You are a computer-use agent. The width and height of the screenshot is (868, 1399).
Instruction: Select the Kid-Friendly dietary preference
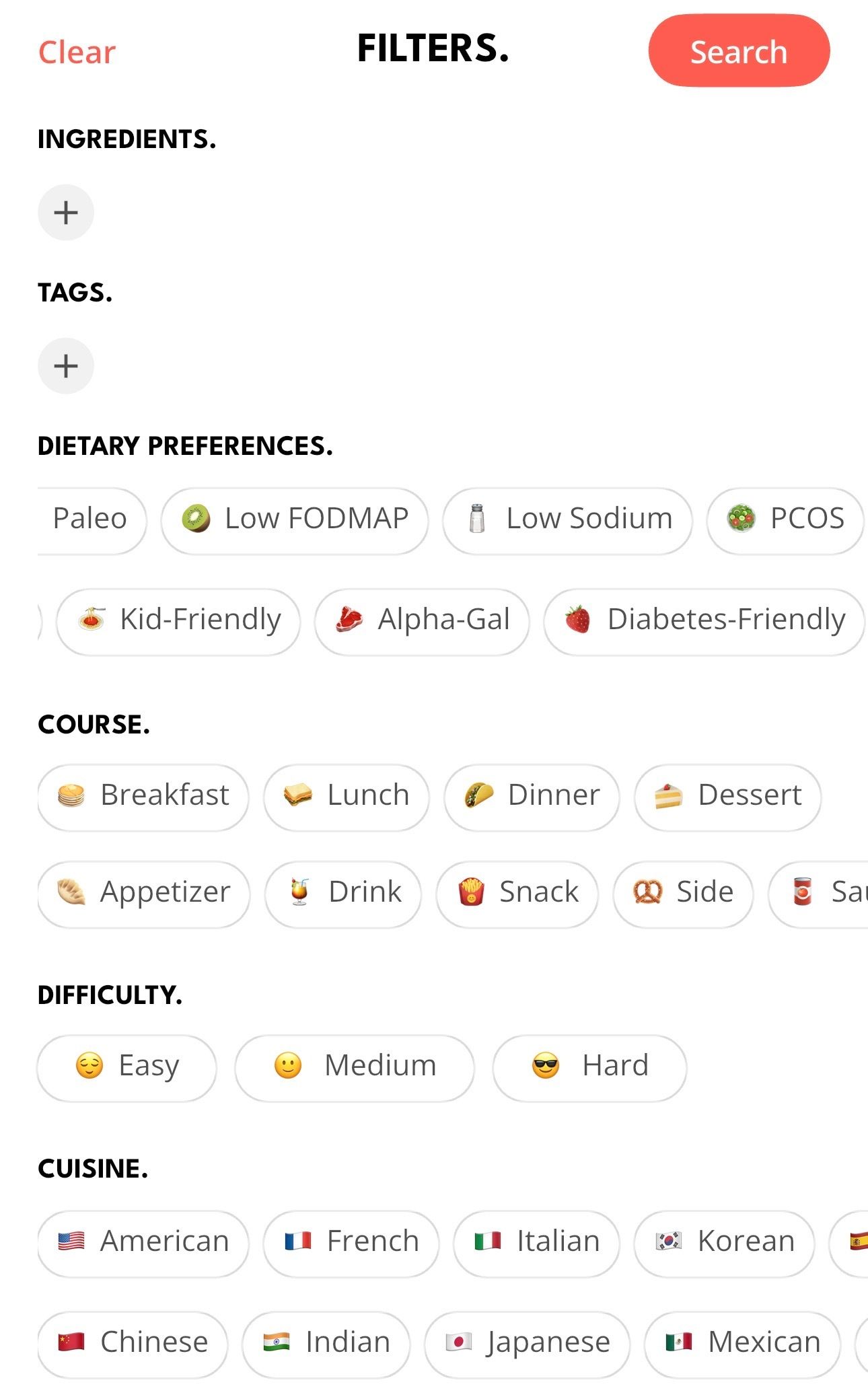coord(178,620)
